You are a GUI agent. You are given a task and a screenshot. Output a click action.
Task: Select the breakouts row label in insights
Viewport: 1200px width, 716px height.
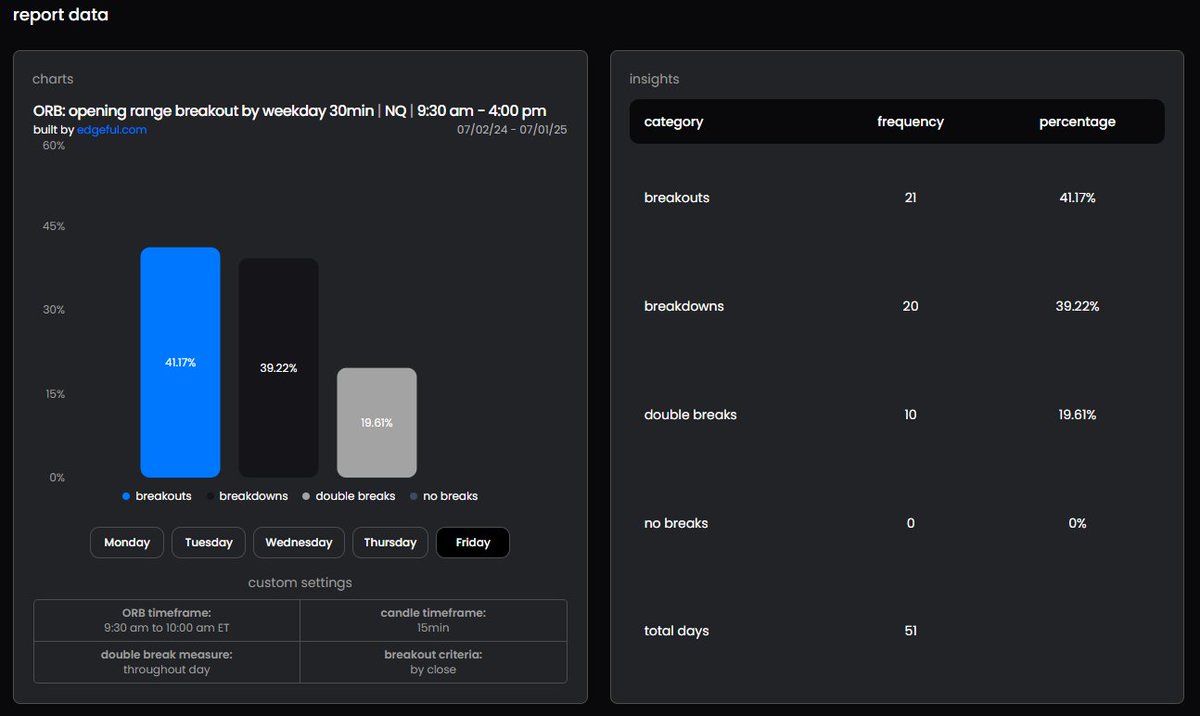click(677, 198)
